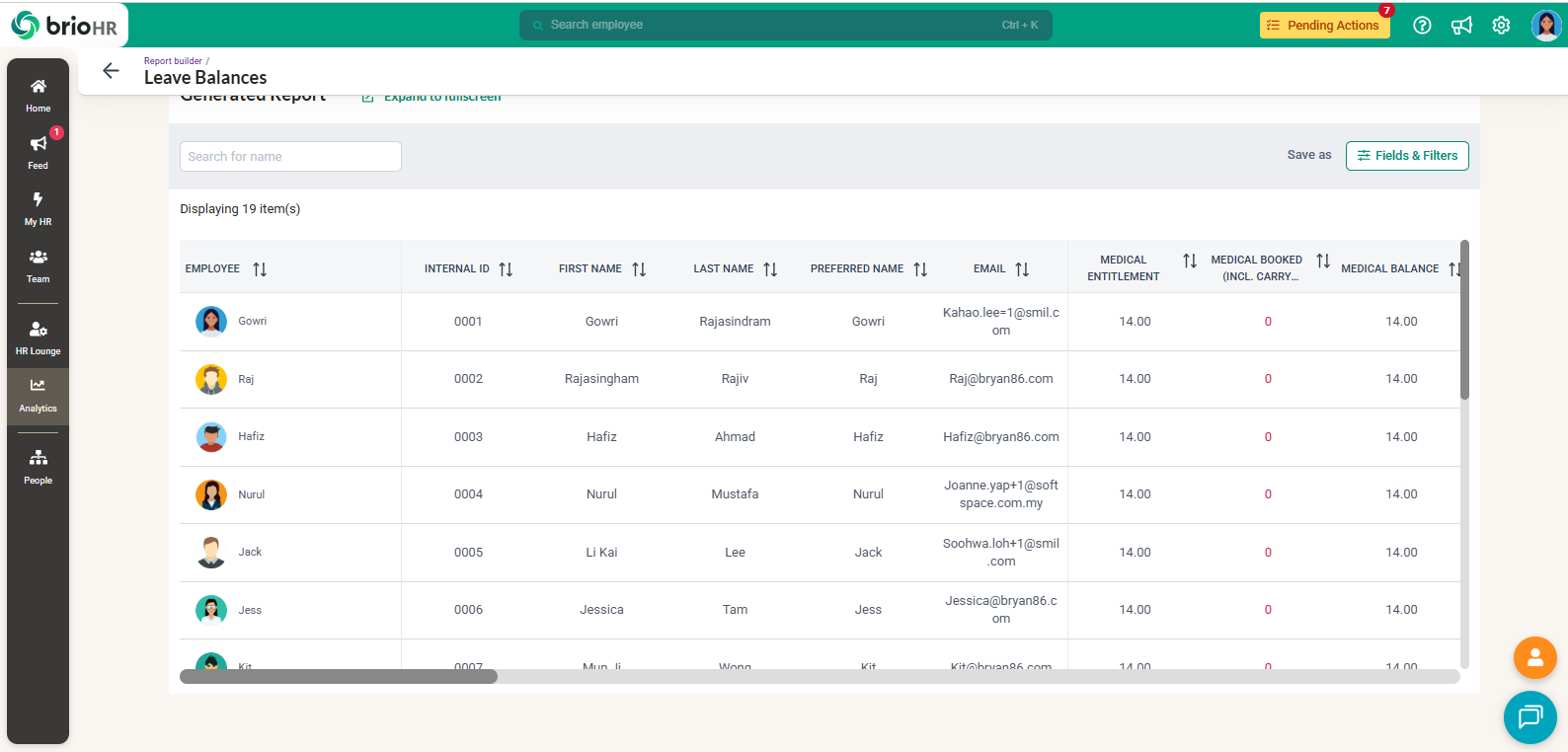
Task: Click the BrioHR logo
Action: point(64,26)
